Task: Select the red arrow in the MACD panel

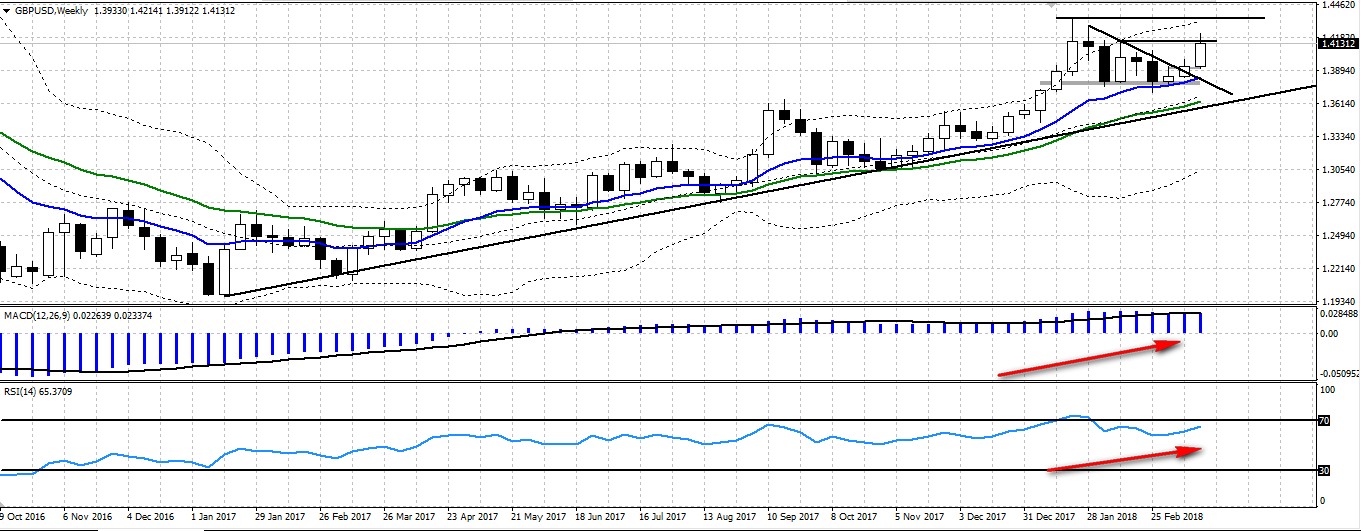Action: [x=1090, y=359]
